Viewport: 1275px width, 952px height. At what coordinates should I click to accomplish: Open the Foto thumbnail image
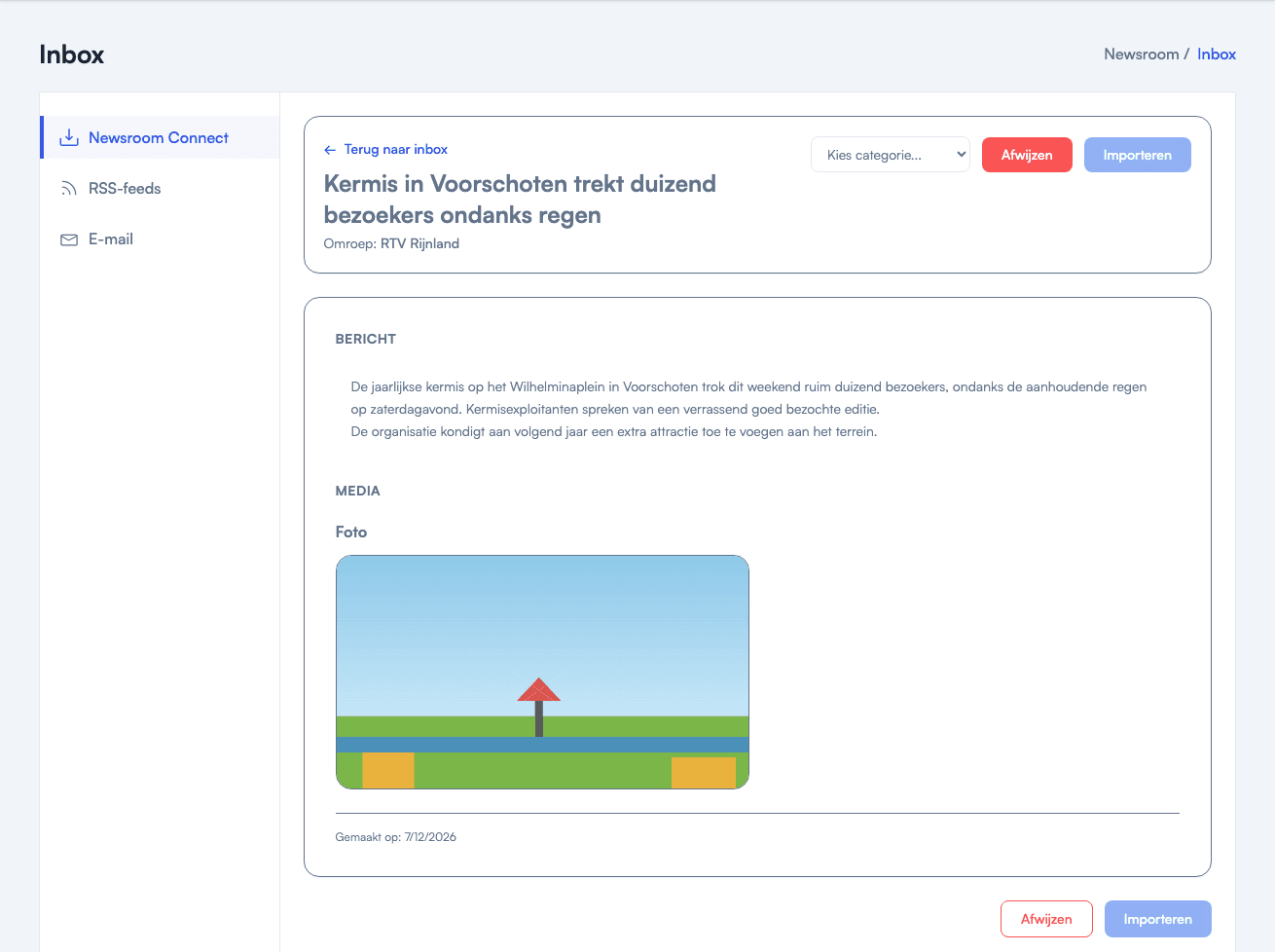pyautogui.click(x=542, y=672)
